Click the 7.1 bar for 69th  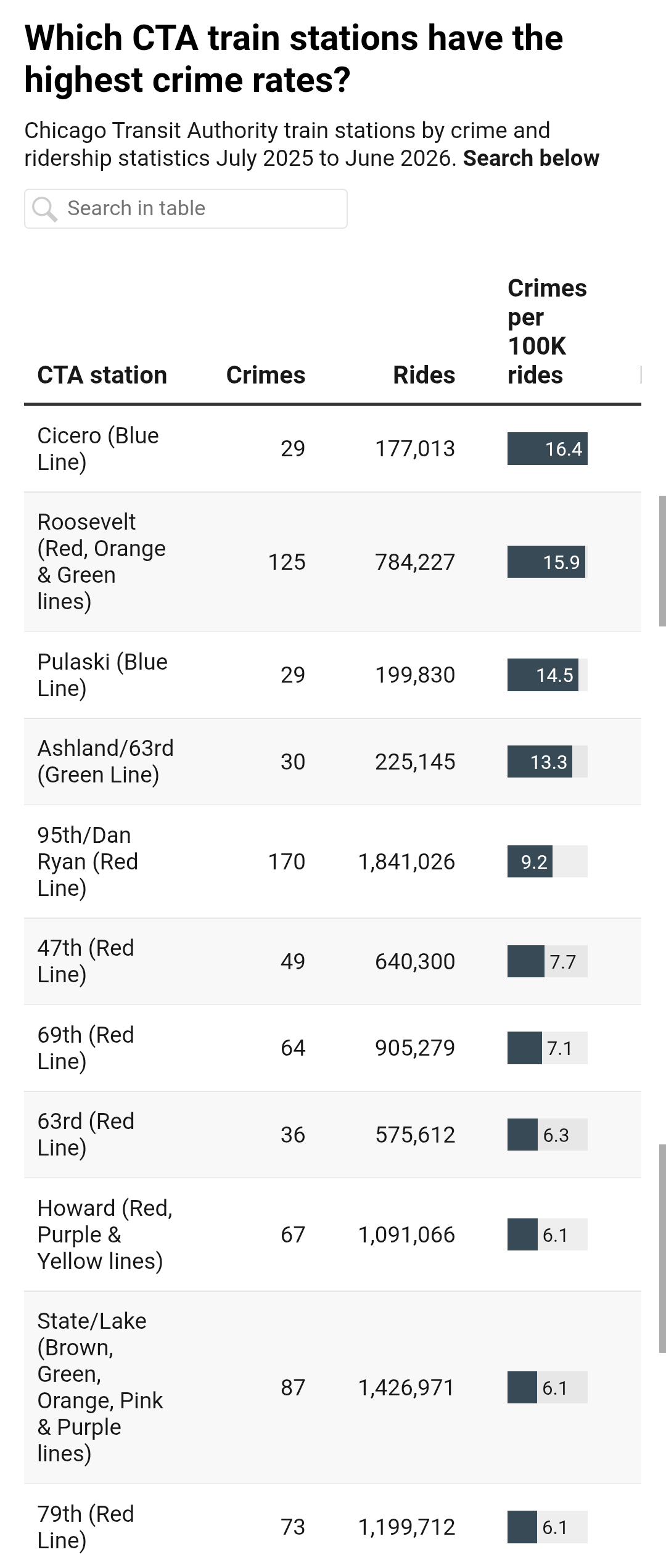548,1048
